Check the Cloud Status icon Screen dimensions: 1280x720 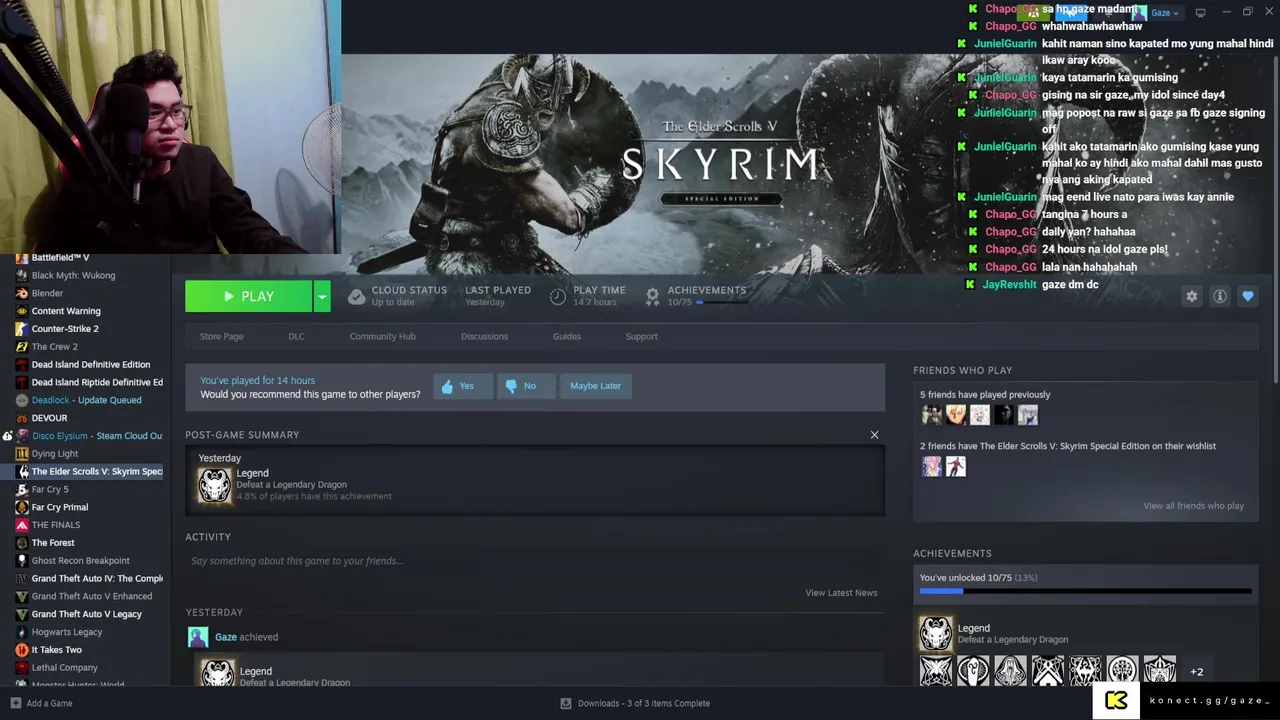(357, 296)
